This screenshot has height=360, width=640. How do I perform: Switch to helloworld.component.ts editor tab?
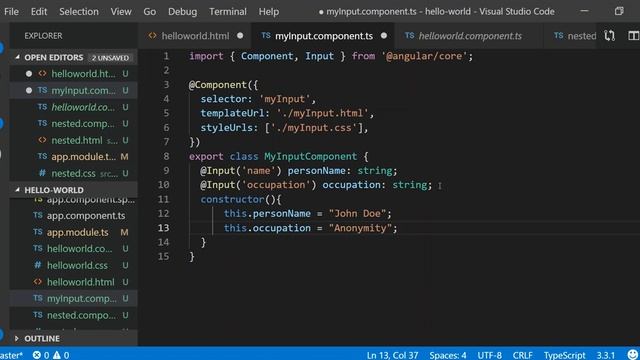tap(469, 36)
